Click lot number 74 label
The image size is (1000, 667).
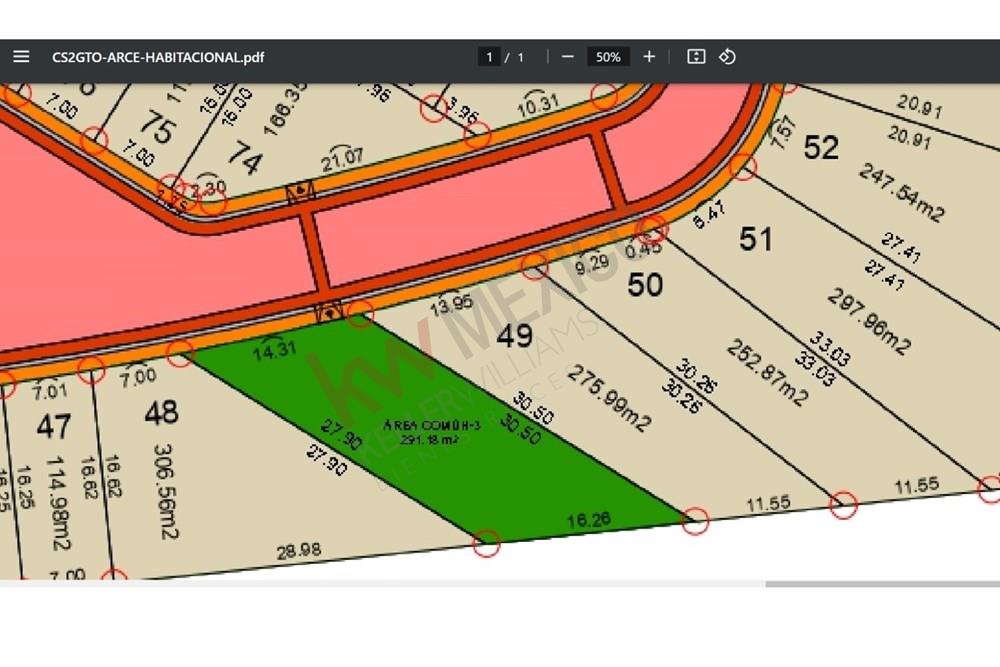click(x=246, y=158)
